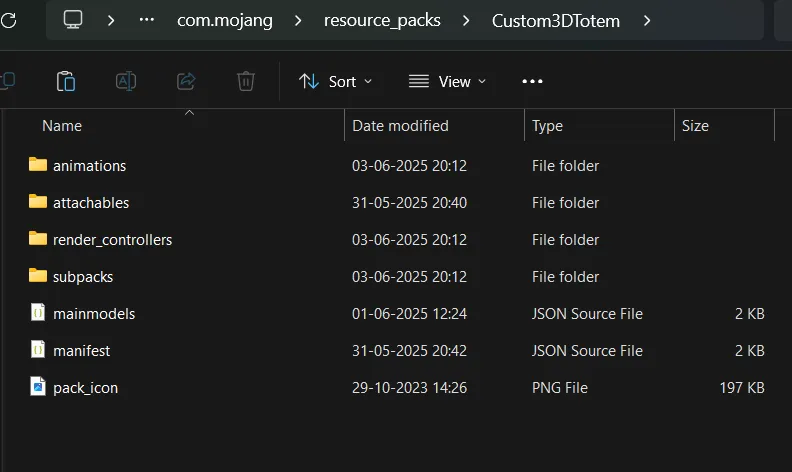Click the Share icon in toolbar
This screenshot has width=792, height=472.
click(186, 81)
